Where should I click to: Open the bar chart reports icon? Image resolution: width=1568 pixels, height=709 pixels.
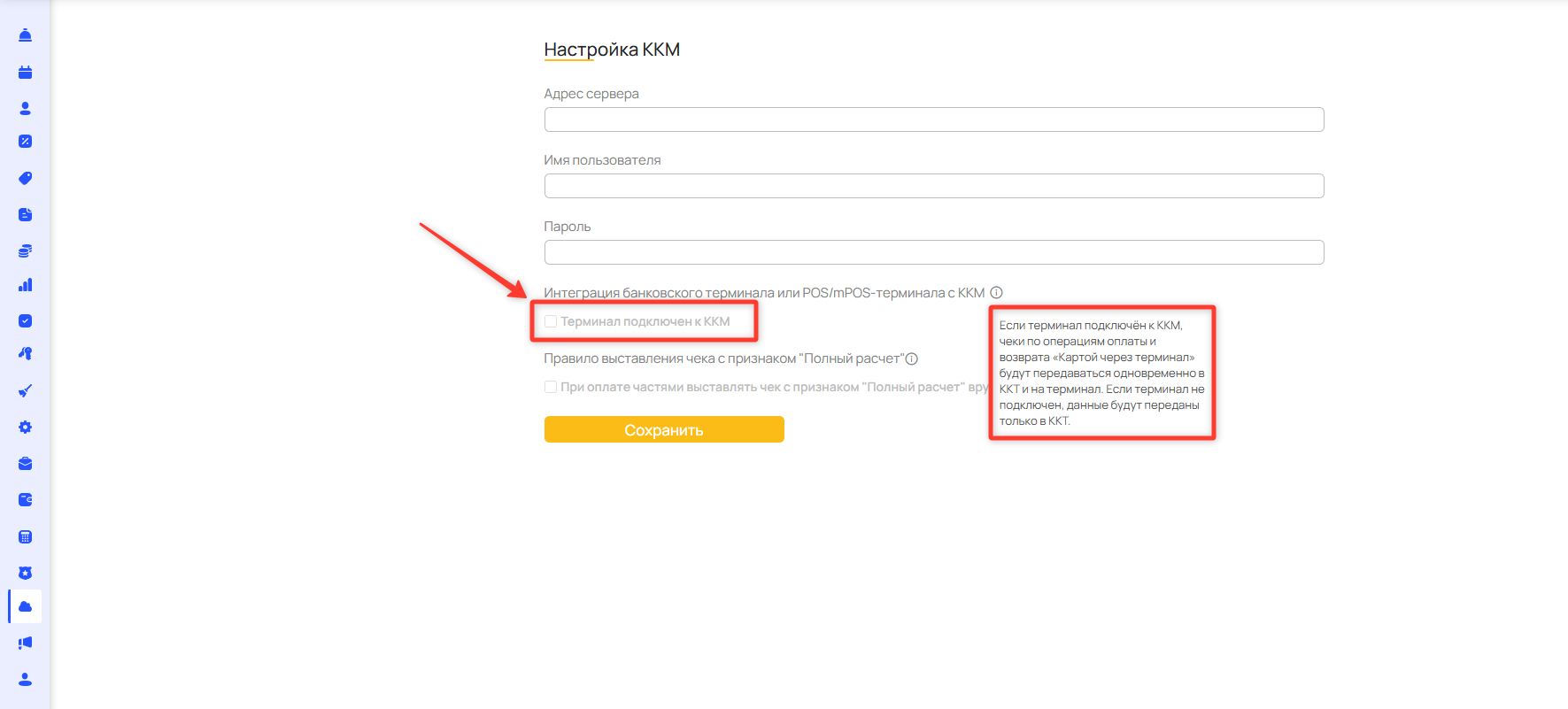pos(25,285)
